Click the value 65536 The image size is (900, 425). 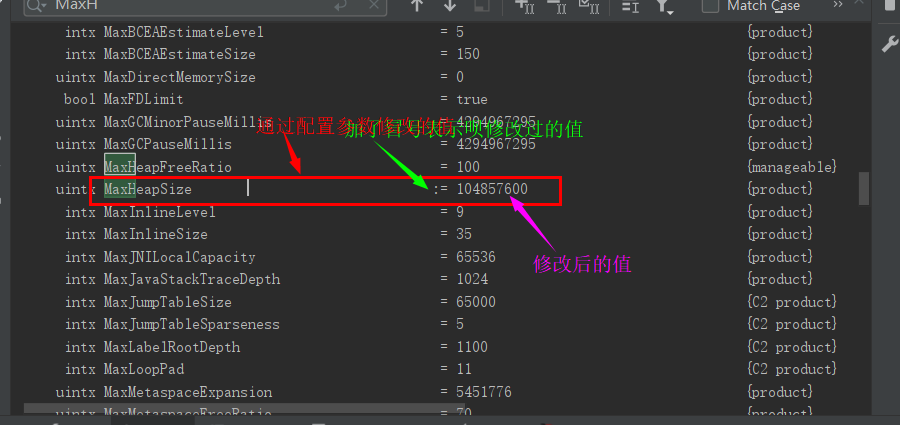(x=476, y=257)
